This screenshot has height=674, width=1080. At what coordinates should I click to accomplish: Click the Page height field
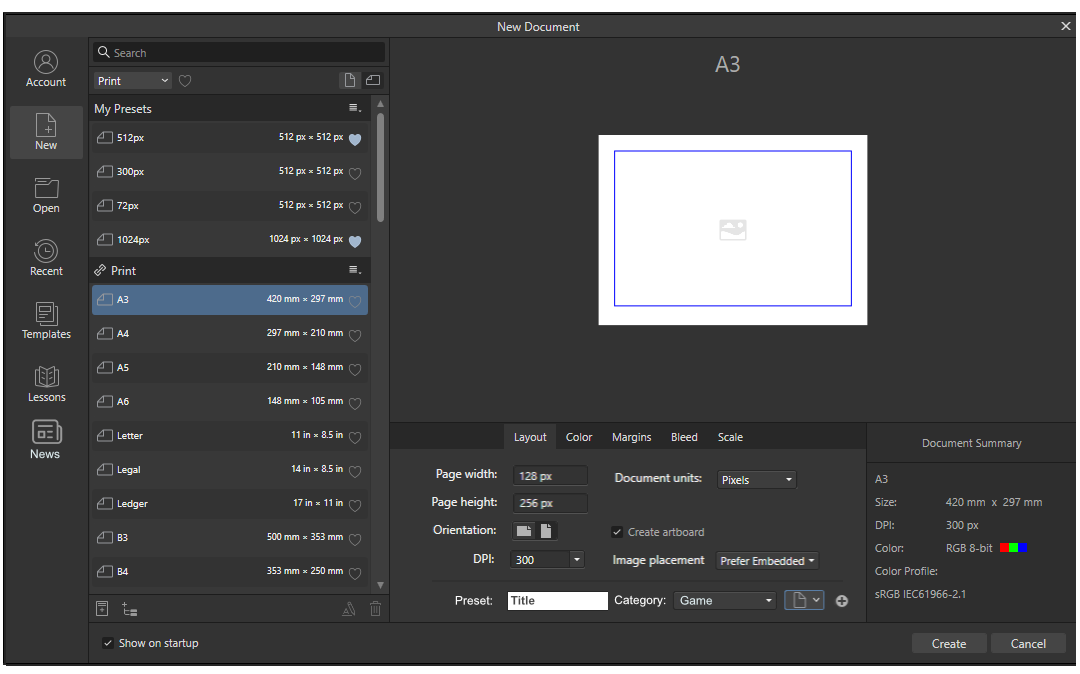tap(550, 503)
